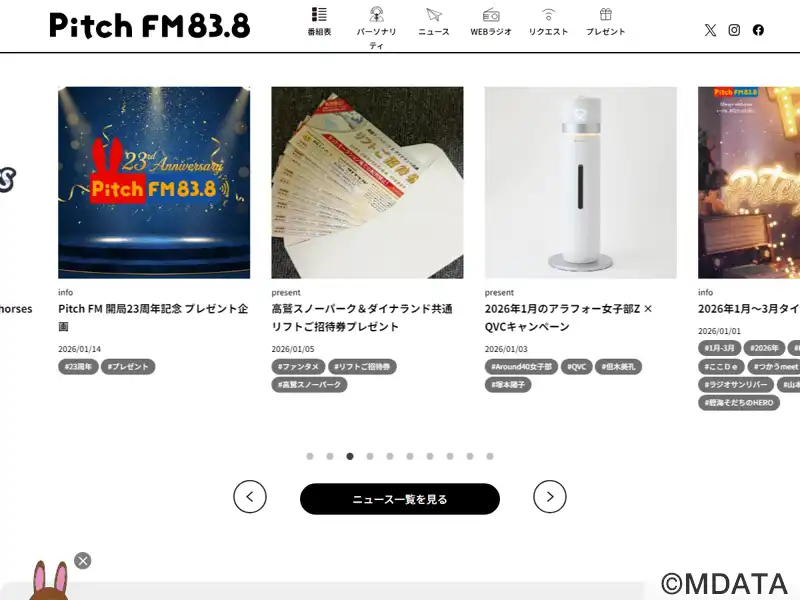The width and height of the screenshot is (800, 600).
Task: Open the 番組表 program schedule icon
Action: pos(319,14)
